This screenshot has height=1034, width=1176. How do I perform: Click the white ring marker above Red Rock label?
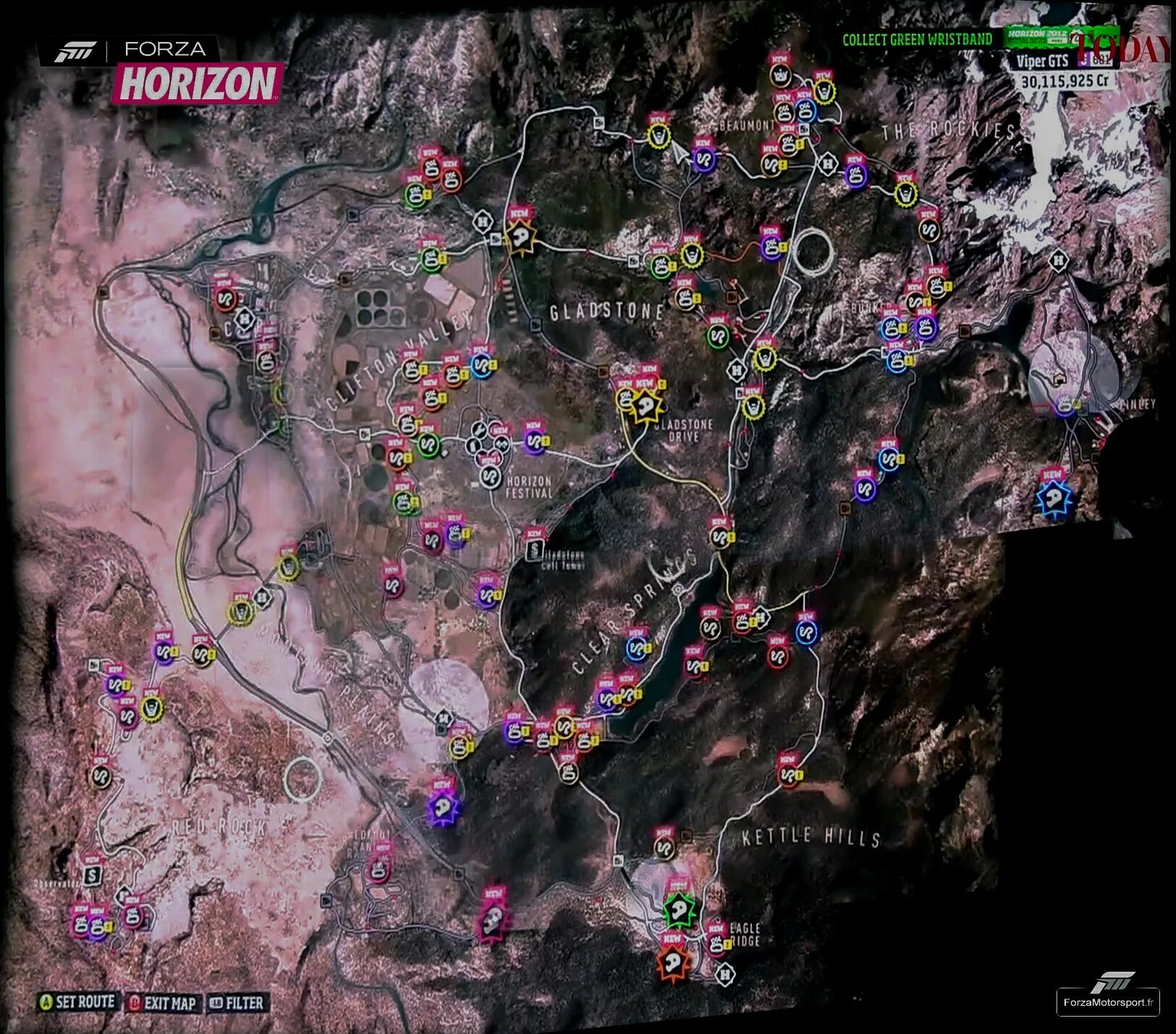tap(302, 778)
